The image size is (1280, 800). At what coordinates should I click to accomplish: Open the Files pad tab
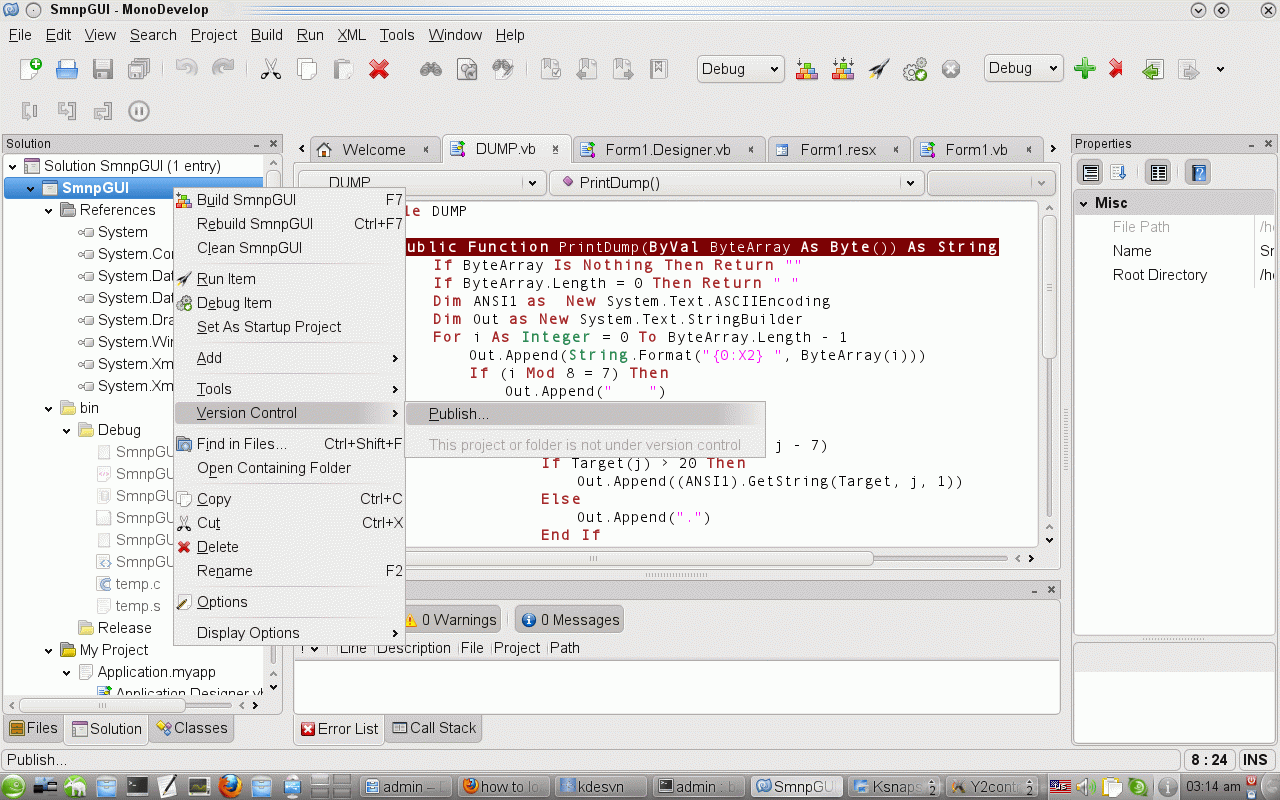[x=34, y=728]
